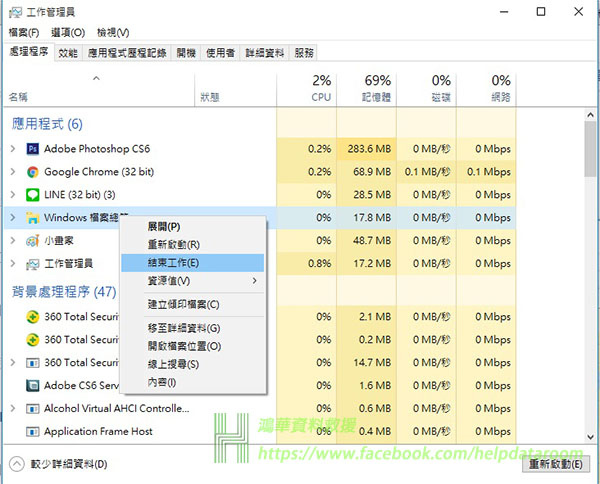Image resolution: width=600 pixels, height=484 pixels.
Task: Expand the Google Chrome (32 bit) row
Action: (13, 171)
